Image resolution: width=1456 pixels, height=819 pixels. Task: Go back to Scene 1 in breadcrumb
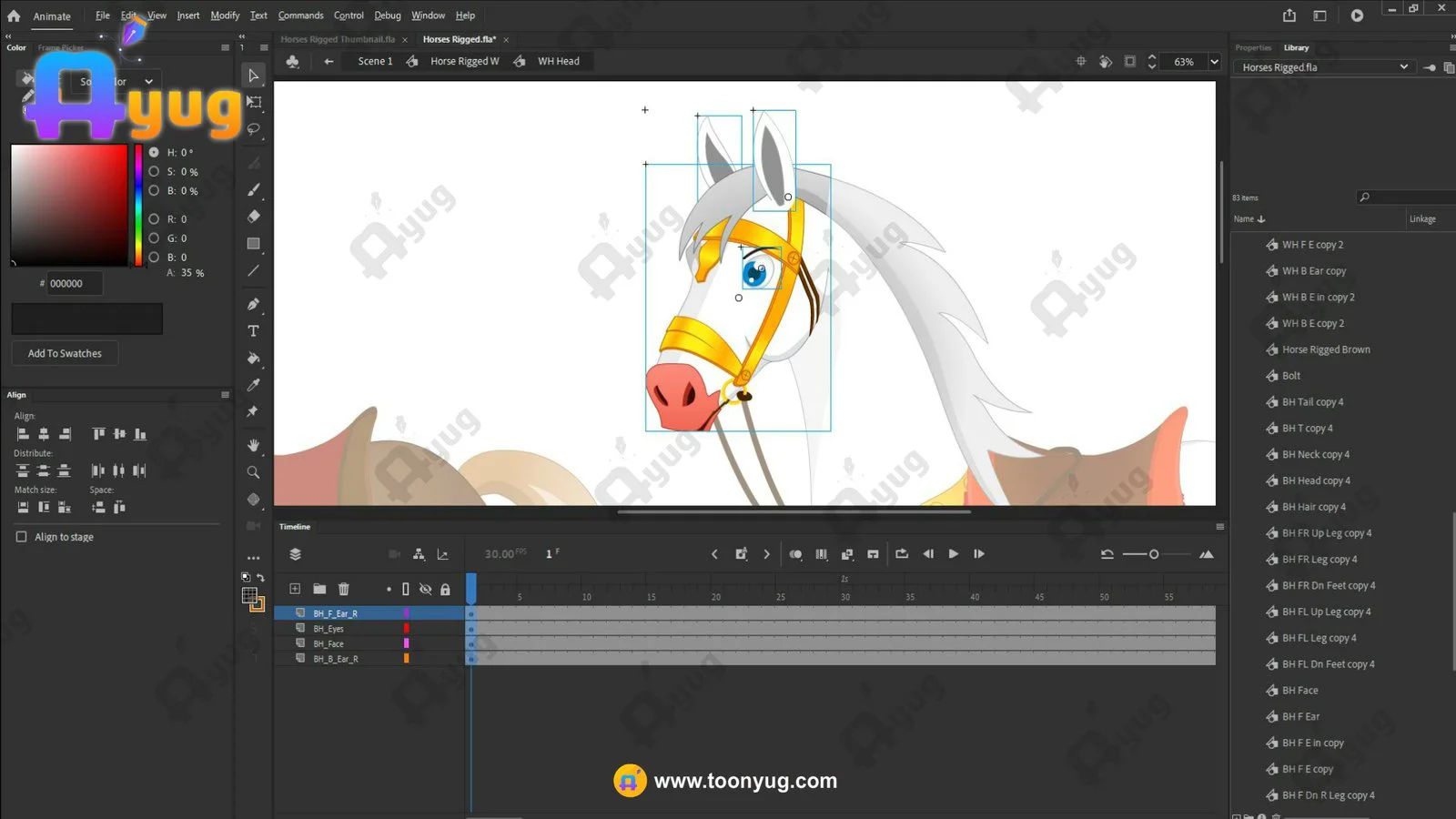(x=375, y=61)
